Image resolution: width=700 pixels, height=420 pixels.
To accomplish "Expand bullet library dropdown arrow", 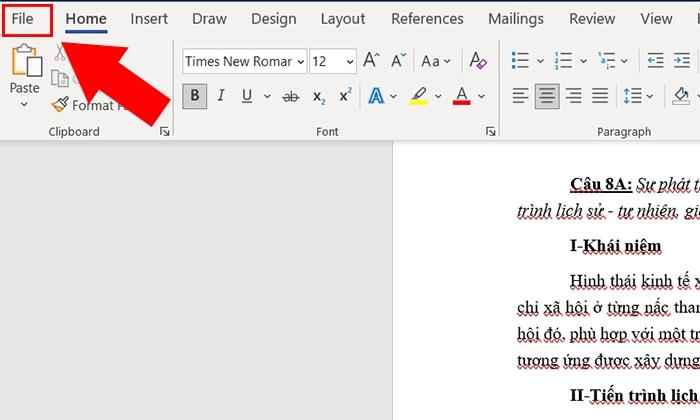I will tap(540, 61).
